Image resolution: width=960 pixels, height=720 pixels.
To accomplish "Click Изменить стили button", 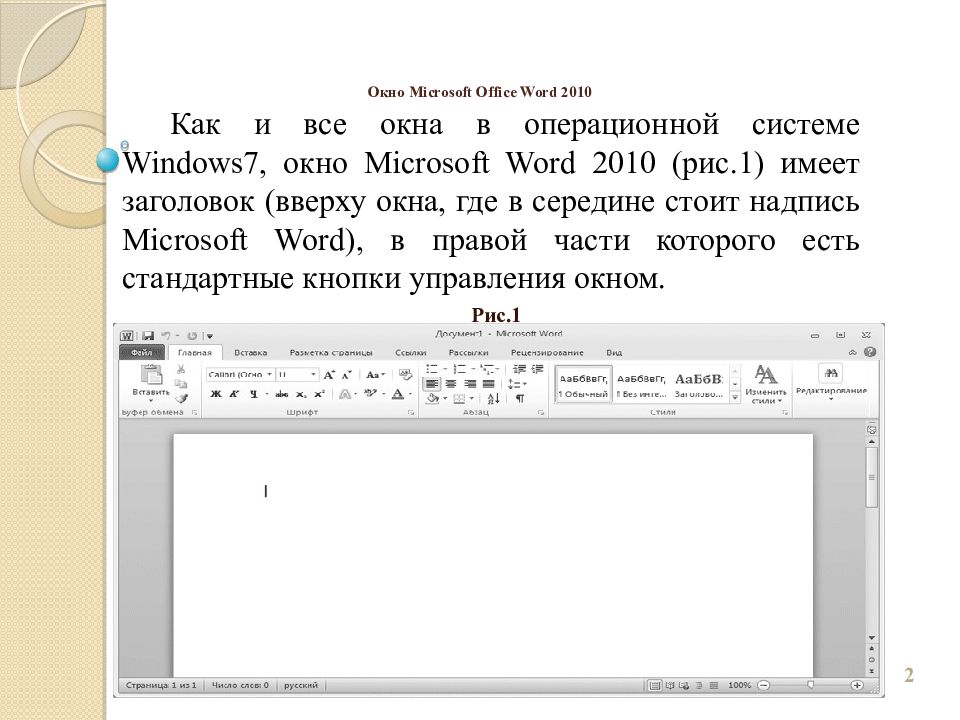I will [765, 384].
